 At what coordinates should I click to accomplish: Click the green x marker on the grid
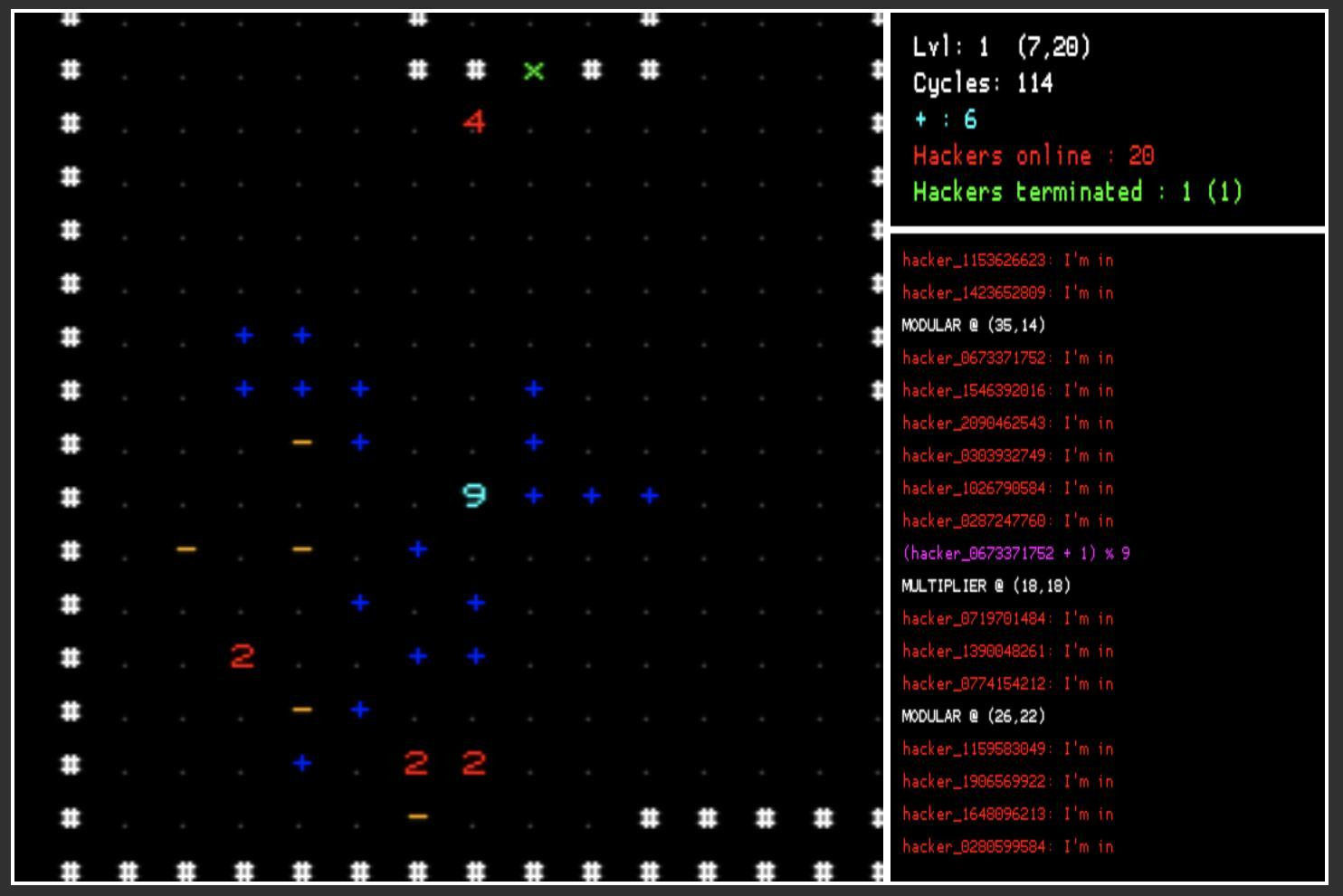tap(534, 70)
